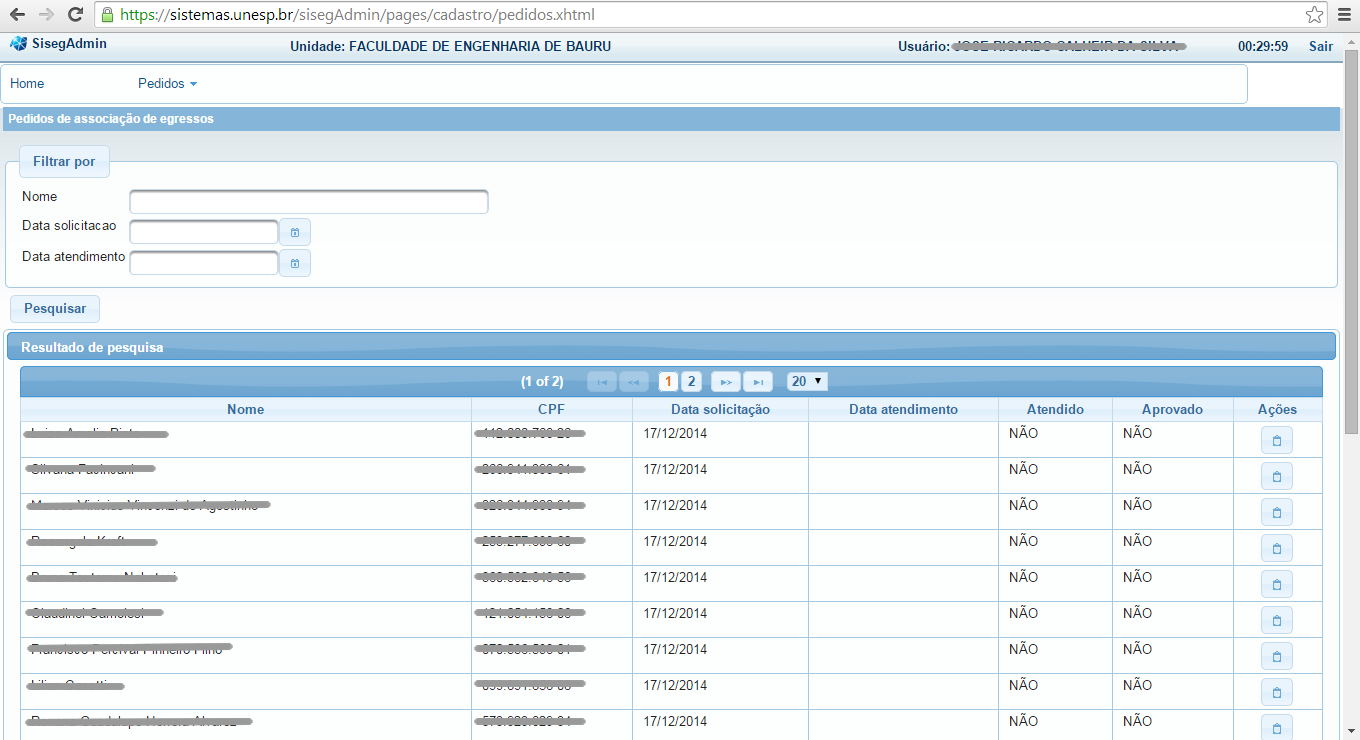The width and height of the screenshot is (1360, 740).
Task: Select results page 1
Action: [x=669, y=381]
